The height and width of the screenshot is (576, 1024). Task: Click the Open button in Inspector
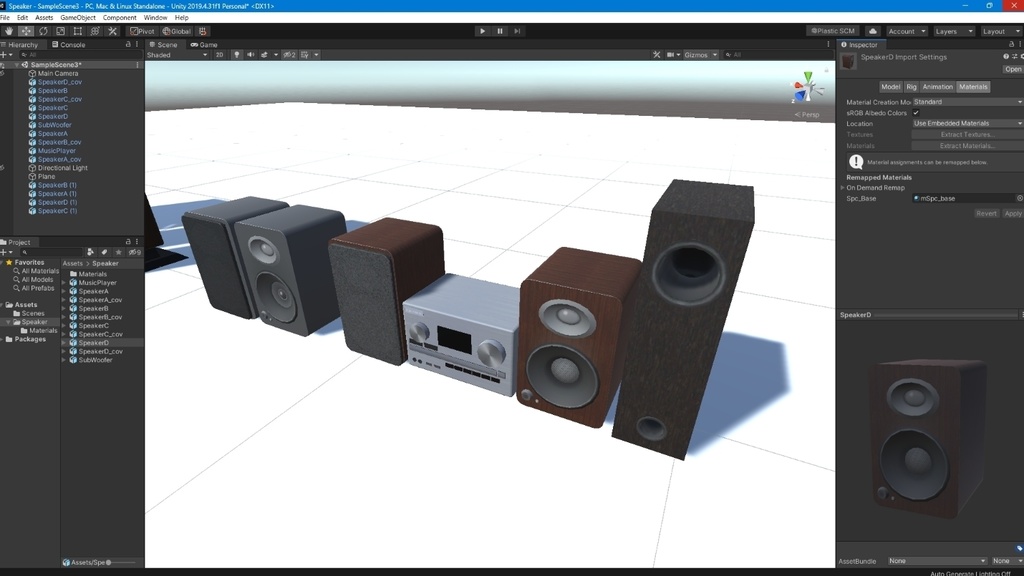[1013, 69]
